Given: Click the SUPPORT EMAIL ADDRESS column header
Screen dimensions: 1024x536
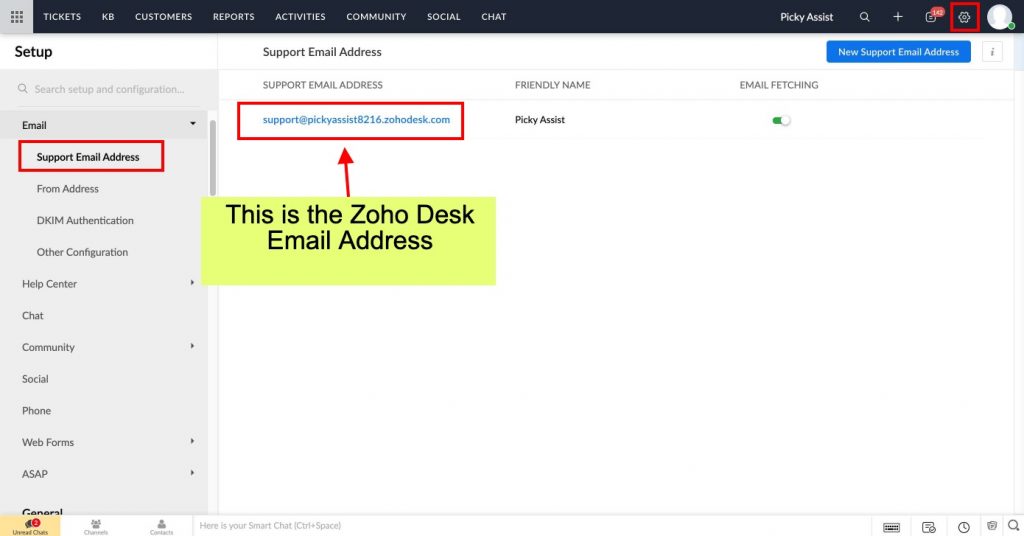Looking at the screenshot, I should coord(323,85).
